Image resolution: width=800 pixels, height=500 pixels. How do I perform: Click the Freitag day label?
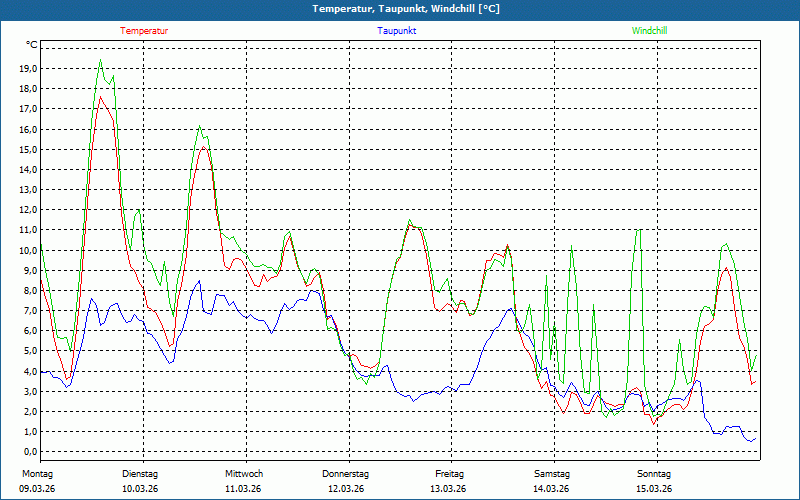[449, 474]
